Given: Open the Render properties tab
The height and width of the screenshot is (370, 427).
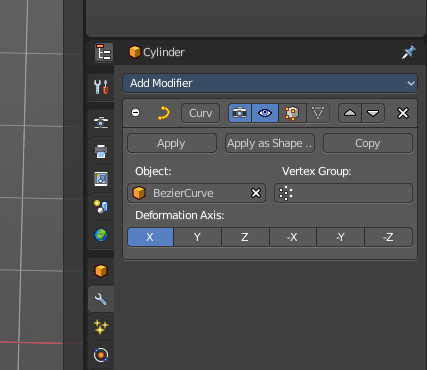Looking at the screenshot, I should (x=101, y=123).
